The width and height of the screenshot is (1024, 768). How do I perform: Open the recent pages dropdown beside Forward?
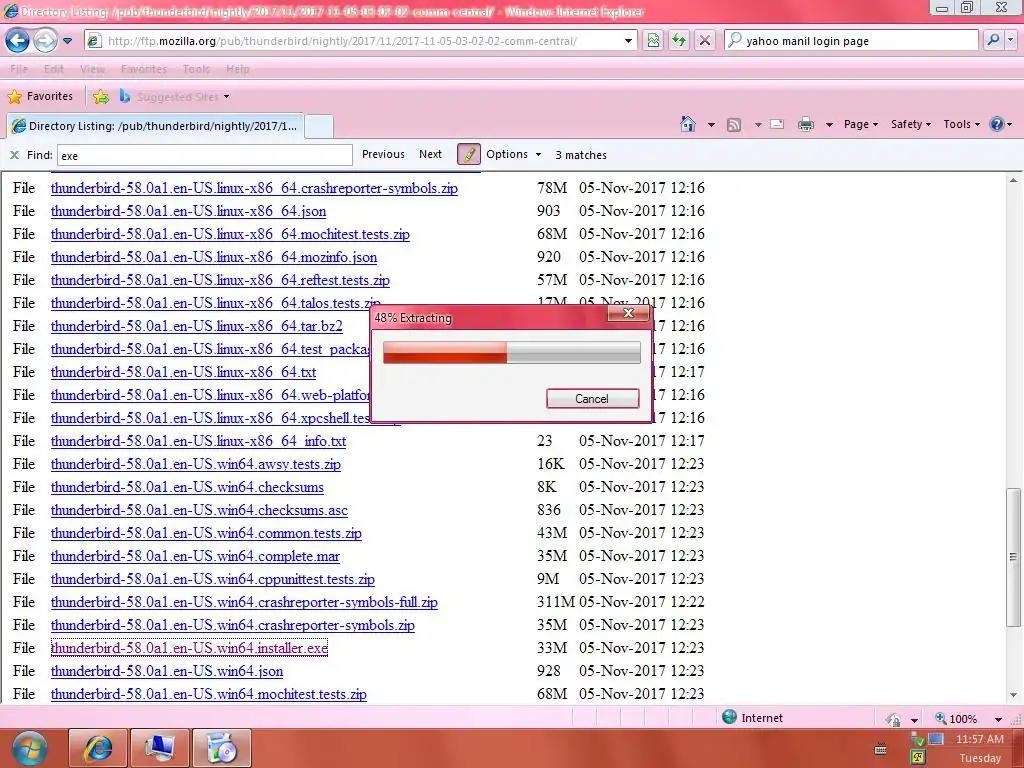[x=67, y=40]
